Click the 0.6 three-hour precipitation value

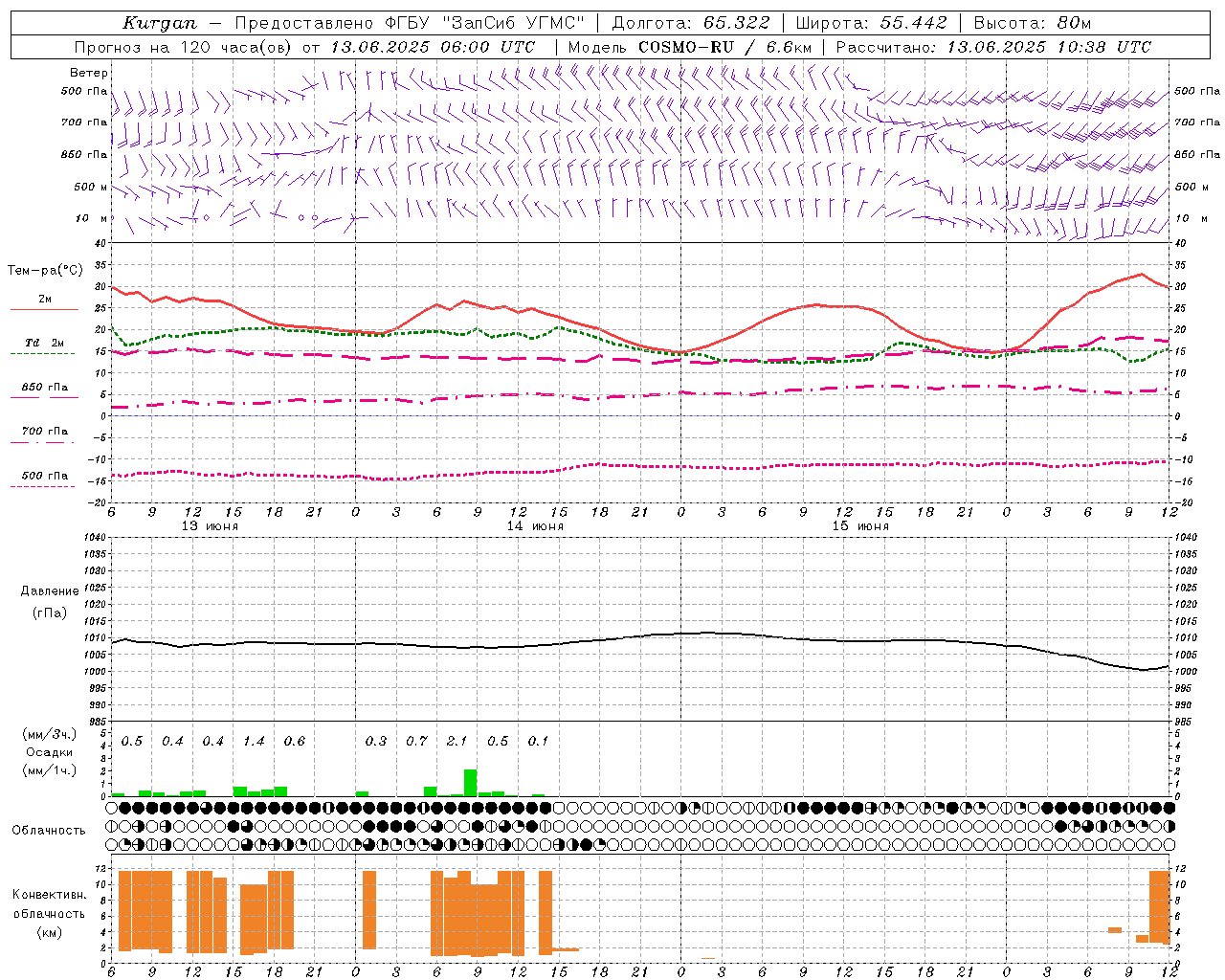pyautogui.click(x=294, y=742)
